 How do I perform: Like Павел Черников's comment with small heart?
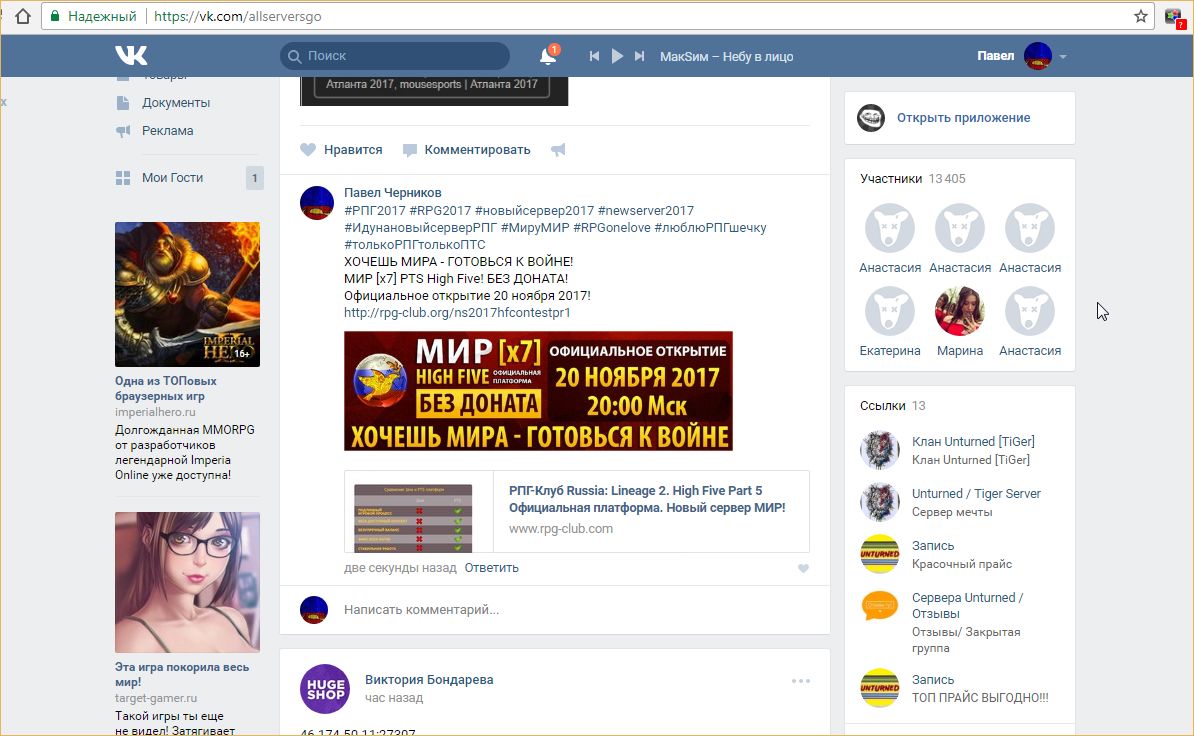tap(802, 569)
